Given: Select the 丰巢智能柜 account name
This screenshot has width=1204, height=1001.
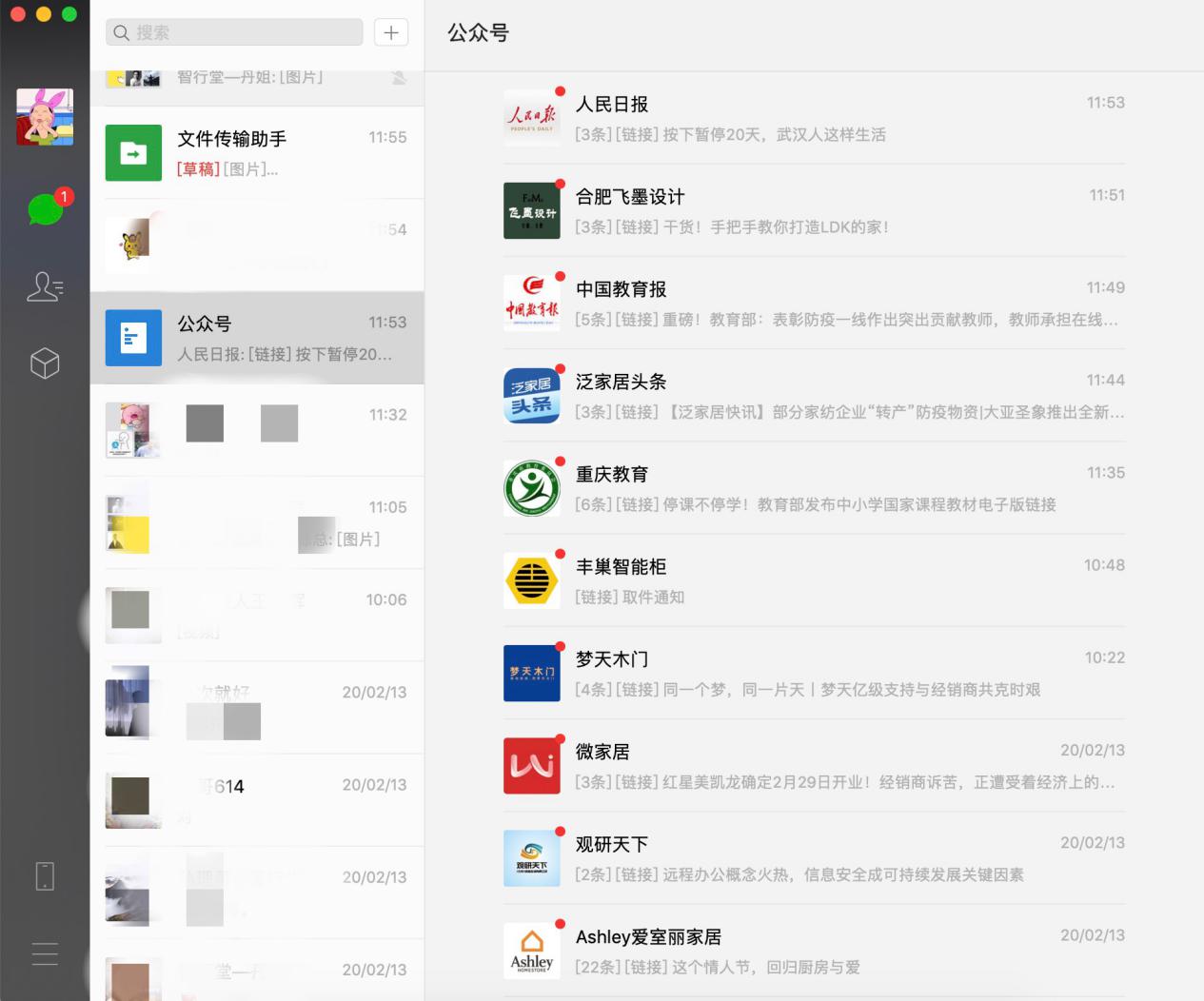Looking at the screenshot, I should [621, 566].
